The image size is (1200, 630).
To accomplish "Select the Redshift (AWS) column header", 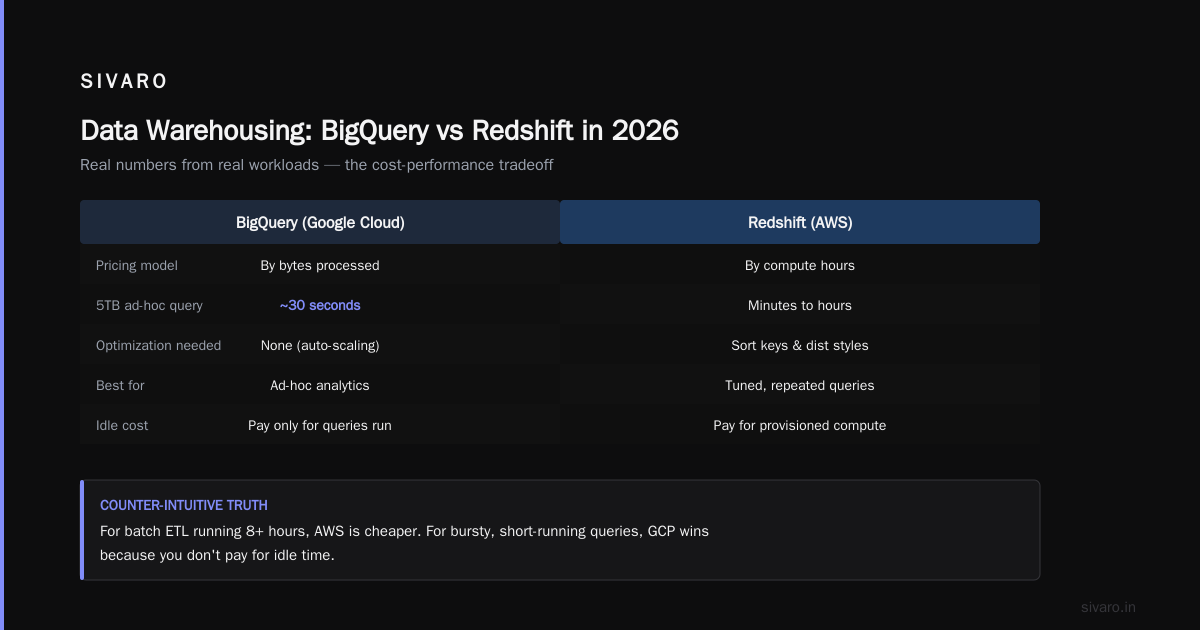I will (x=800, y=222).
